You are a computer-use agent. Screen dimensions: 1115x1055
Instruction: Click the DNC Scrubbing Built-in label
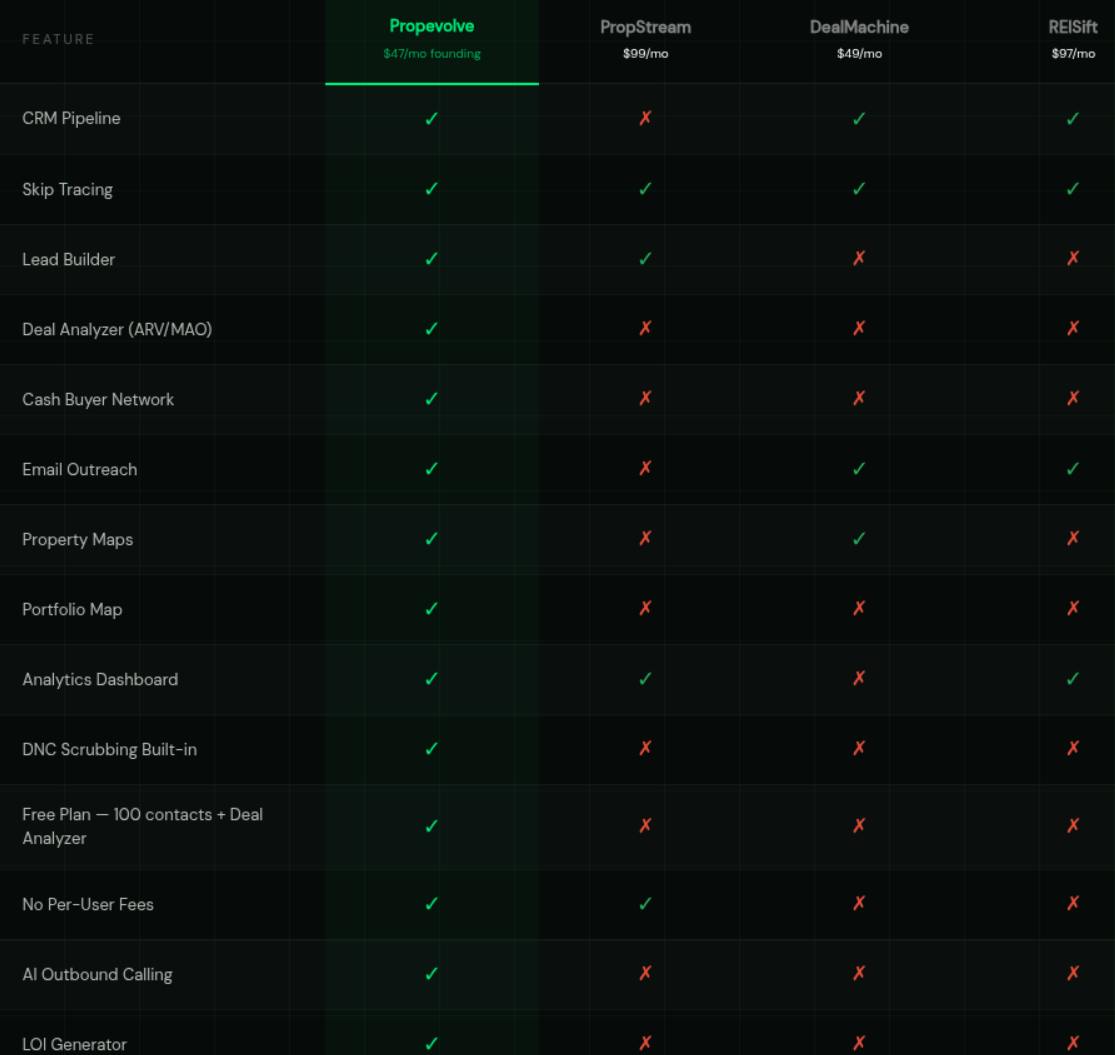[x=110, y=749]
